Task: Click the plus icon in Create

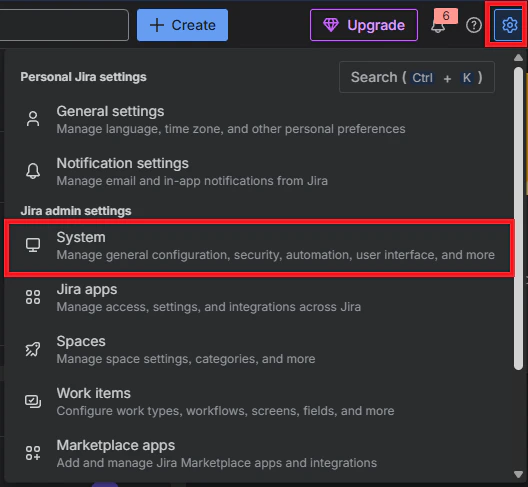Action: tap(157, 25)
